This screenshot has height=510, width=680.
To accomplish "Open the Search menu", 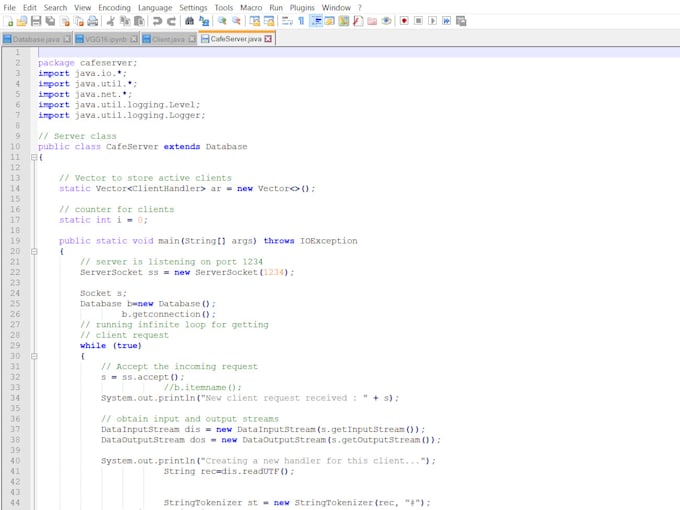I will pyautogui.click(x=55, y=7).
